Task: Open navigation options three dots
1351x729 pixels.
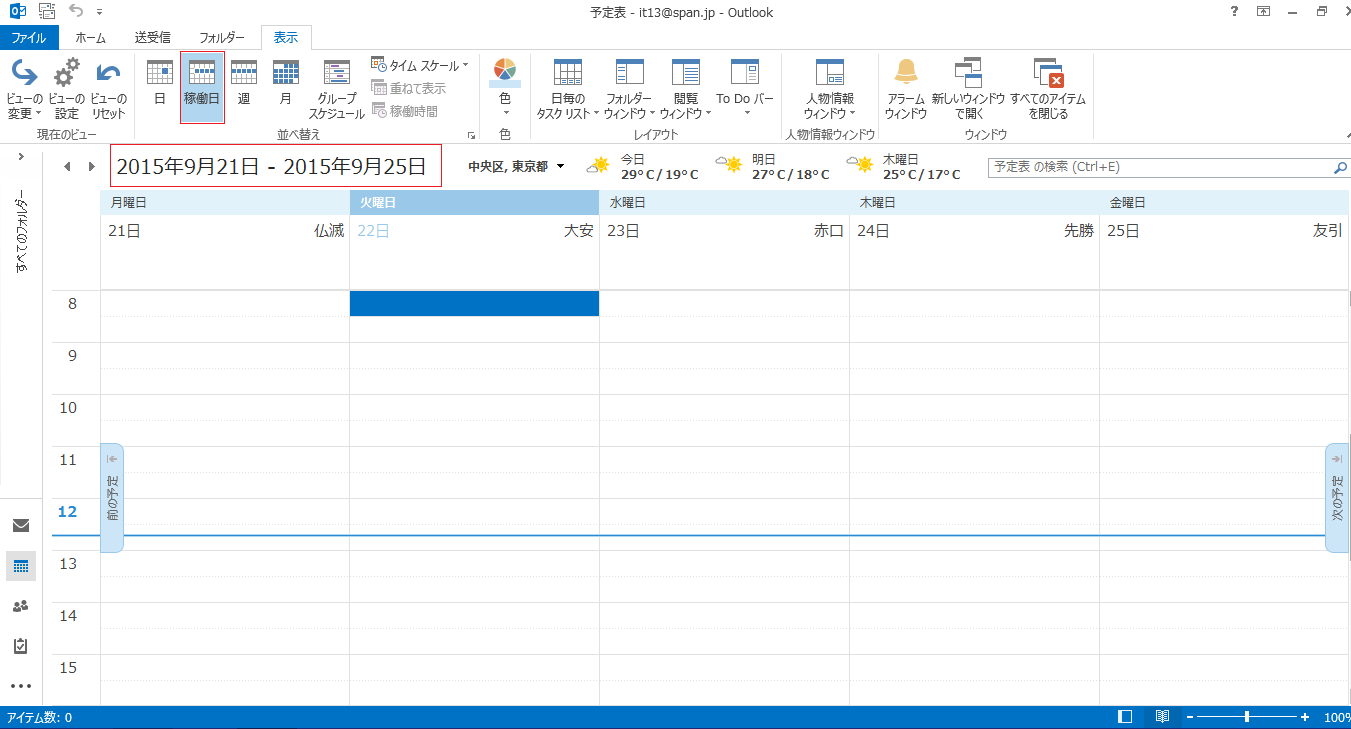Action: 21,686
